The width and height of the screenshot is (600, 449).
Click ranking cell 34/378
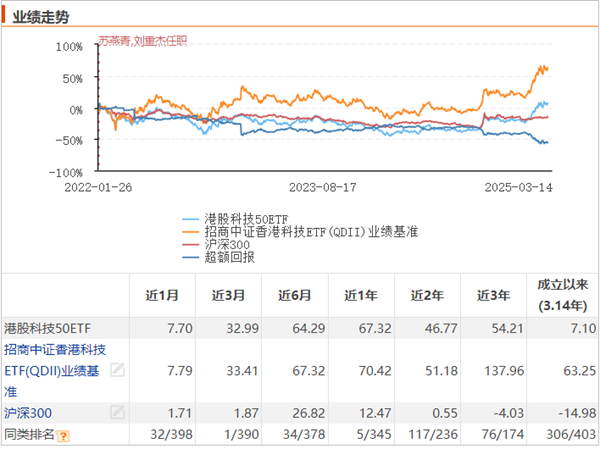click(x=304, y=434)
